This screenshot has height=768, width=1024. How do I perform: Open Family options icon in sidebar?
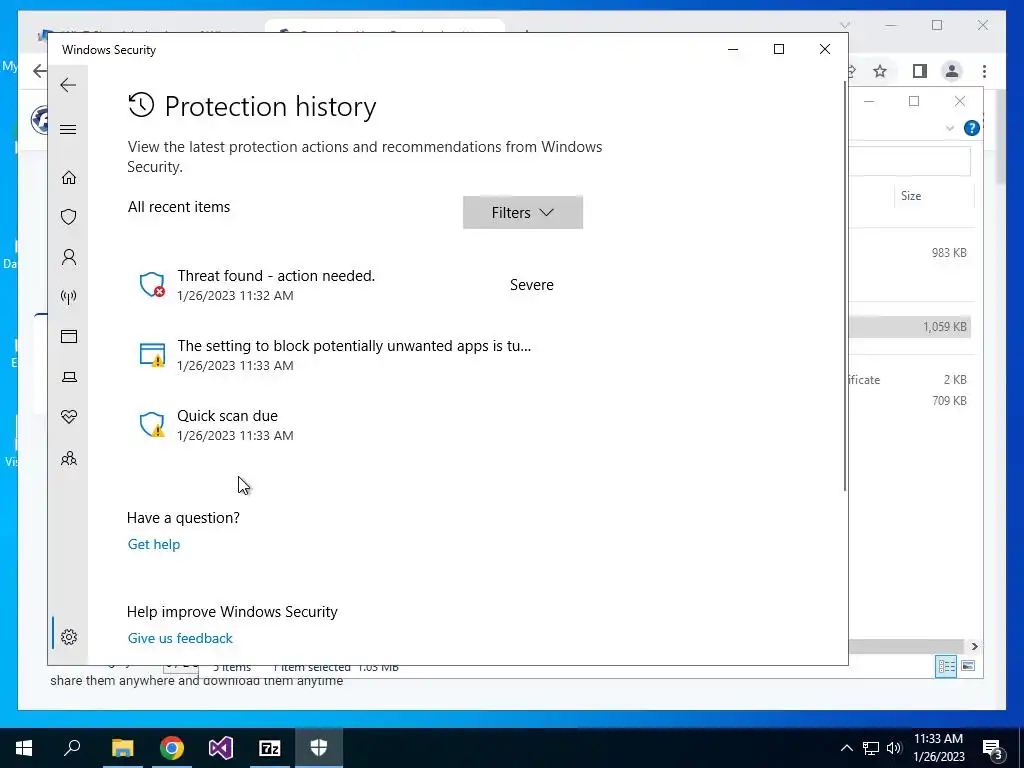(69, 458)
